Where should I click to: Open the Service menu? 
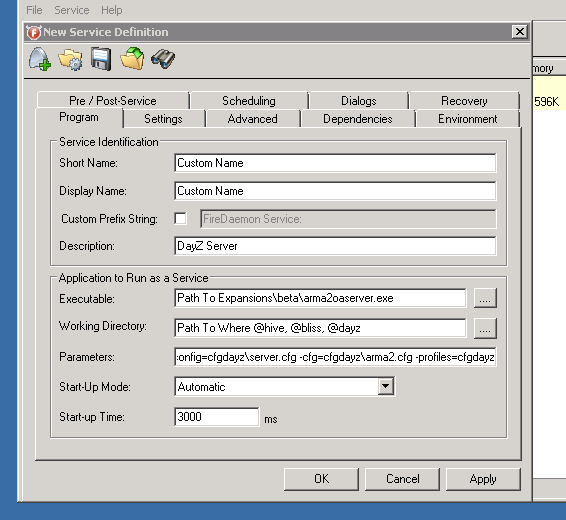tap(72, 10)
